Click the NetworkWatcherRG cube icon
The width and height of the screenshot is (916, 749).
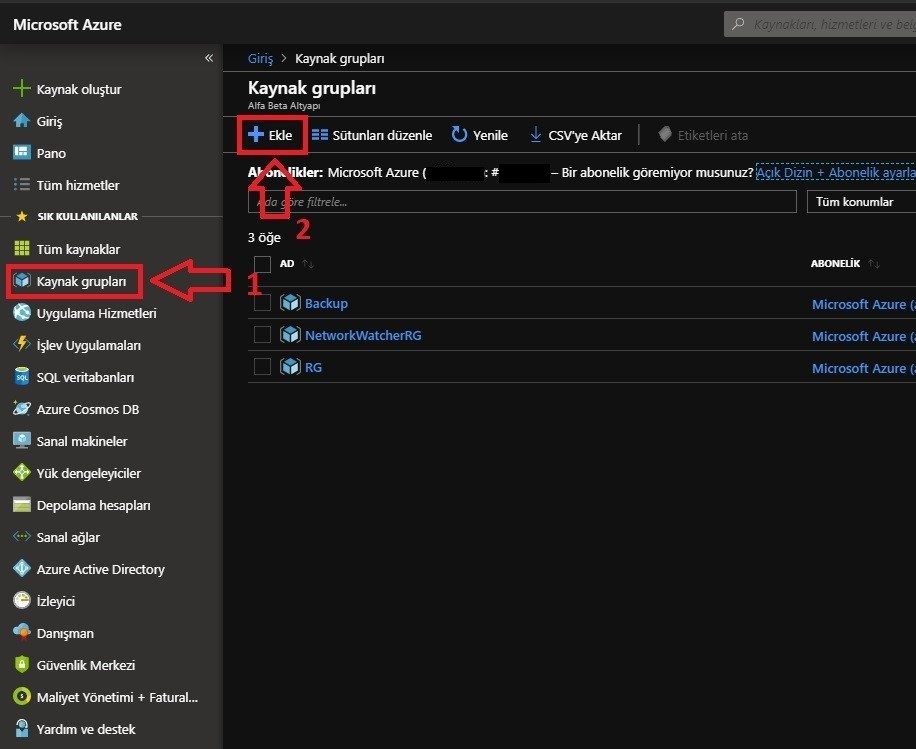(x=290, y=335)
